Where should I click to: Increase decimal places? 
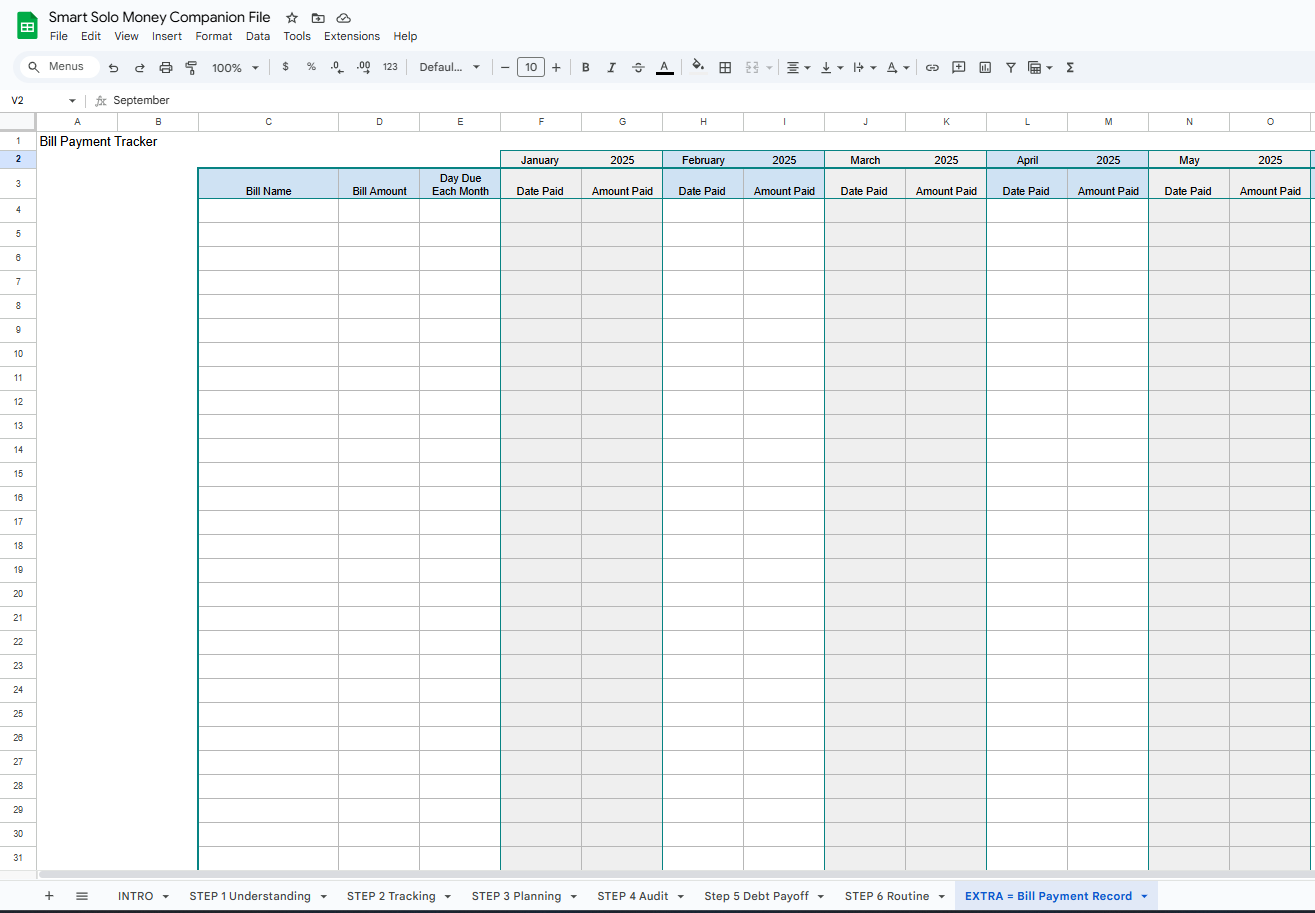click(x=363, y=67)
